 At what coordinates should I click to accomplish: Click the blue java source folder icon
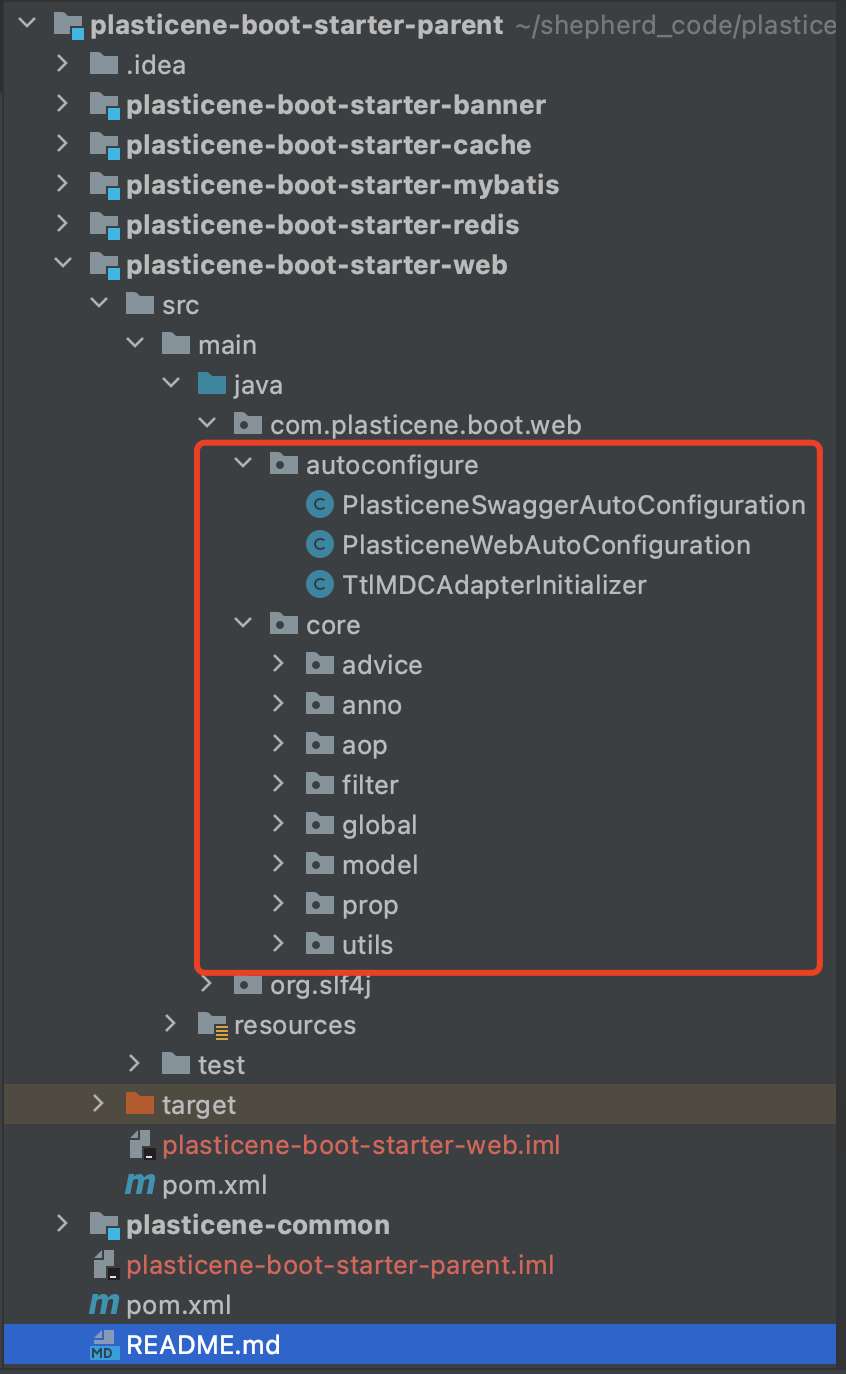211,385
